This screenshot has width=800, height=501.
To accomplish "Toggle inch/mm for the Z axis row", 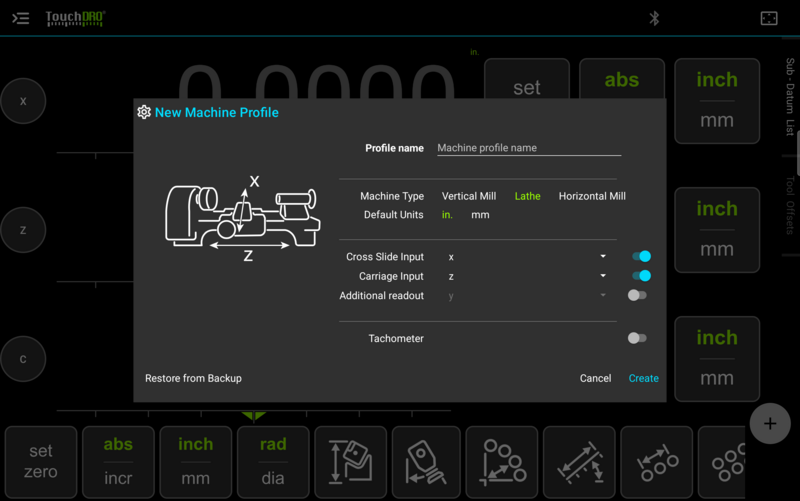I will point(717,230).
